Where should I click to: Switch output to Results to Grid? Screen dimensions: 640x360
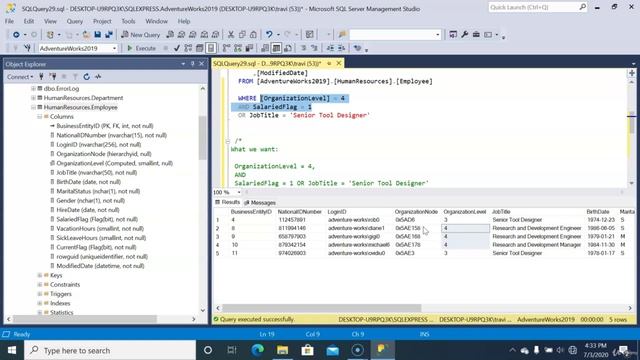[x=276, y=48]
